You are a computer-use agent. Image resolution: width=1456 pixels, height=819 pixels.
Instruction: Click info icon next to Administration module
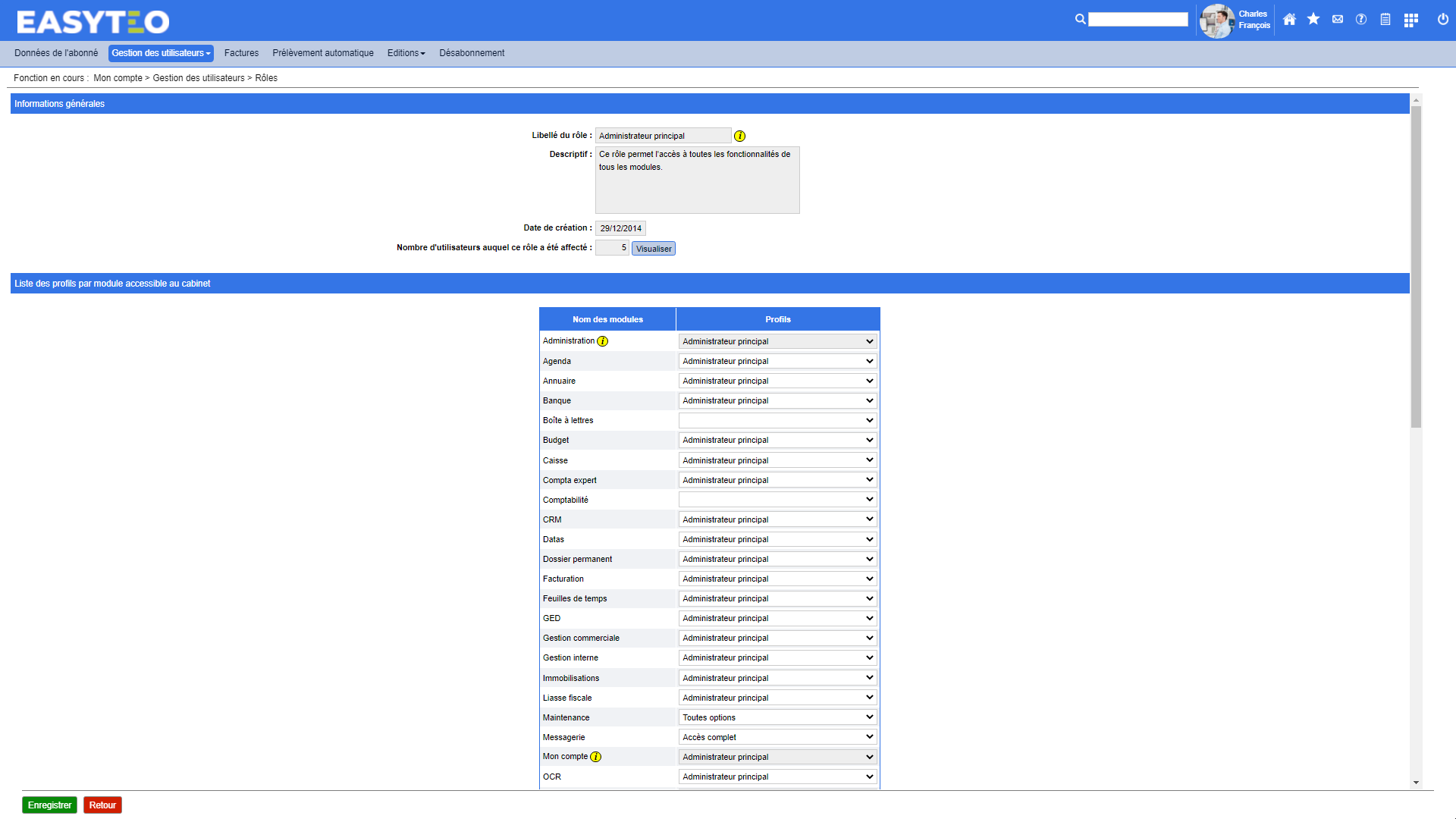pos(603,341)
